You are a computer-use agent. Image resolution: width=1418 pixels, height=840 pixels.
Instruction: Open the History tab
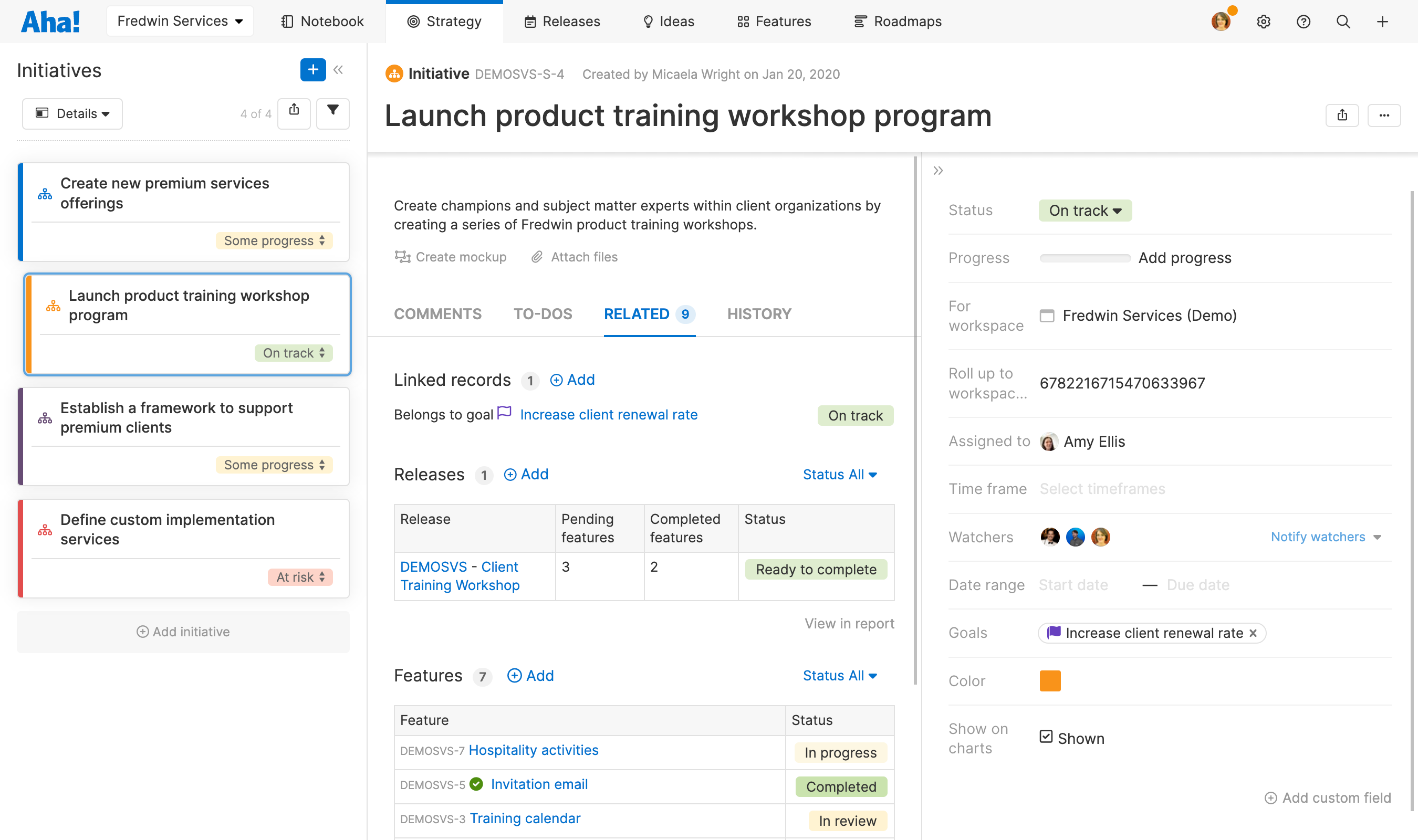click(759, 313)
